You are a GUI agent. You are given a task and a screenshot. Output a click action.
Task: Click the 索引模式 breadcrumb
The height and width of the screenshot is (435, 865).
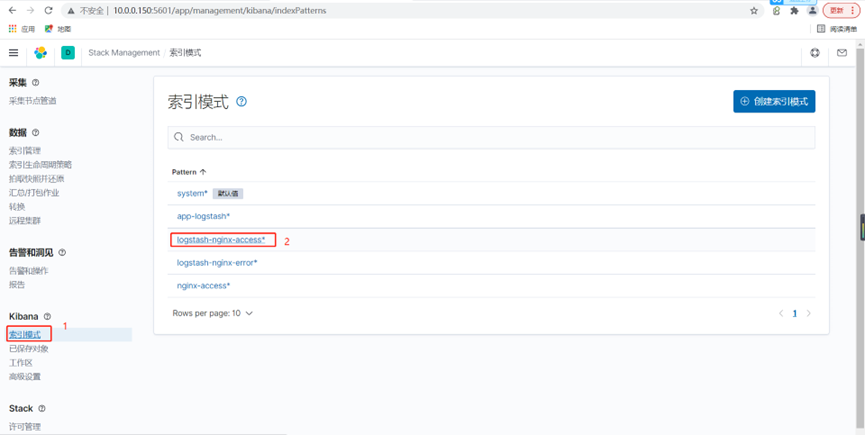(x=185, y=53)
